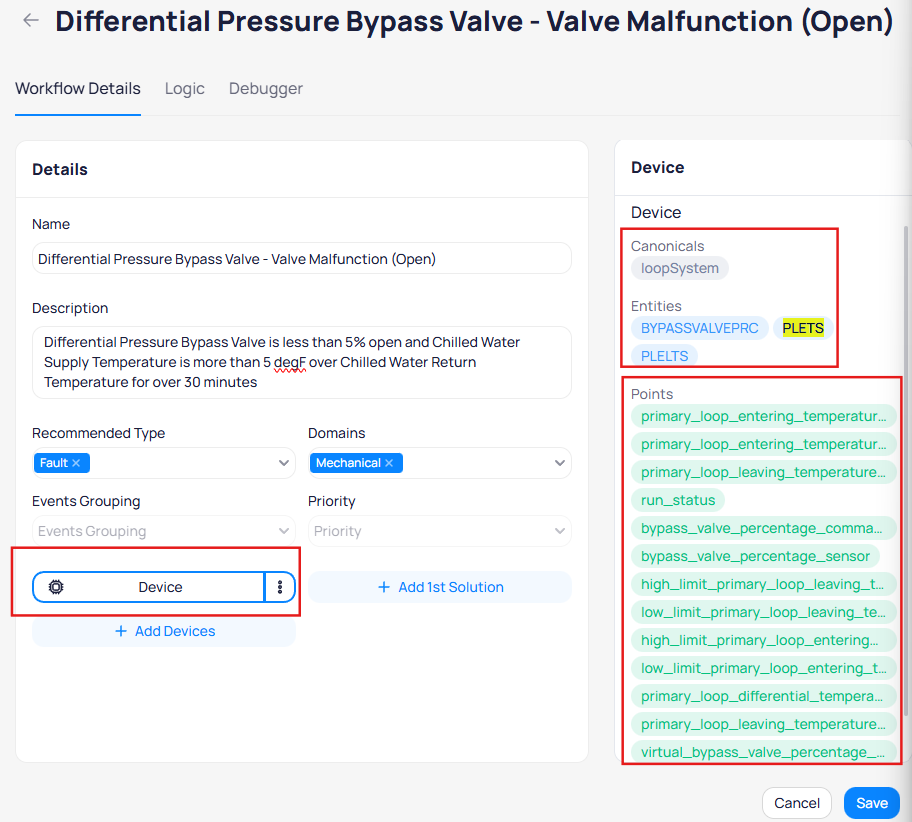Image resolution: width=912 pixels, height=822 pixels.
Task: Click into the Description text area
Action: [x=301, y=362]
